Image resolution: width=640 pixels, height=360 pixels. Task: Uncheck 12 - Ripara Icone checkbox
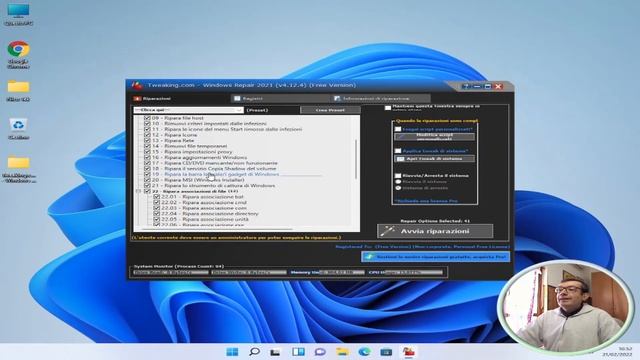147,135
